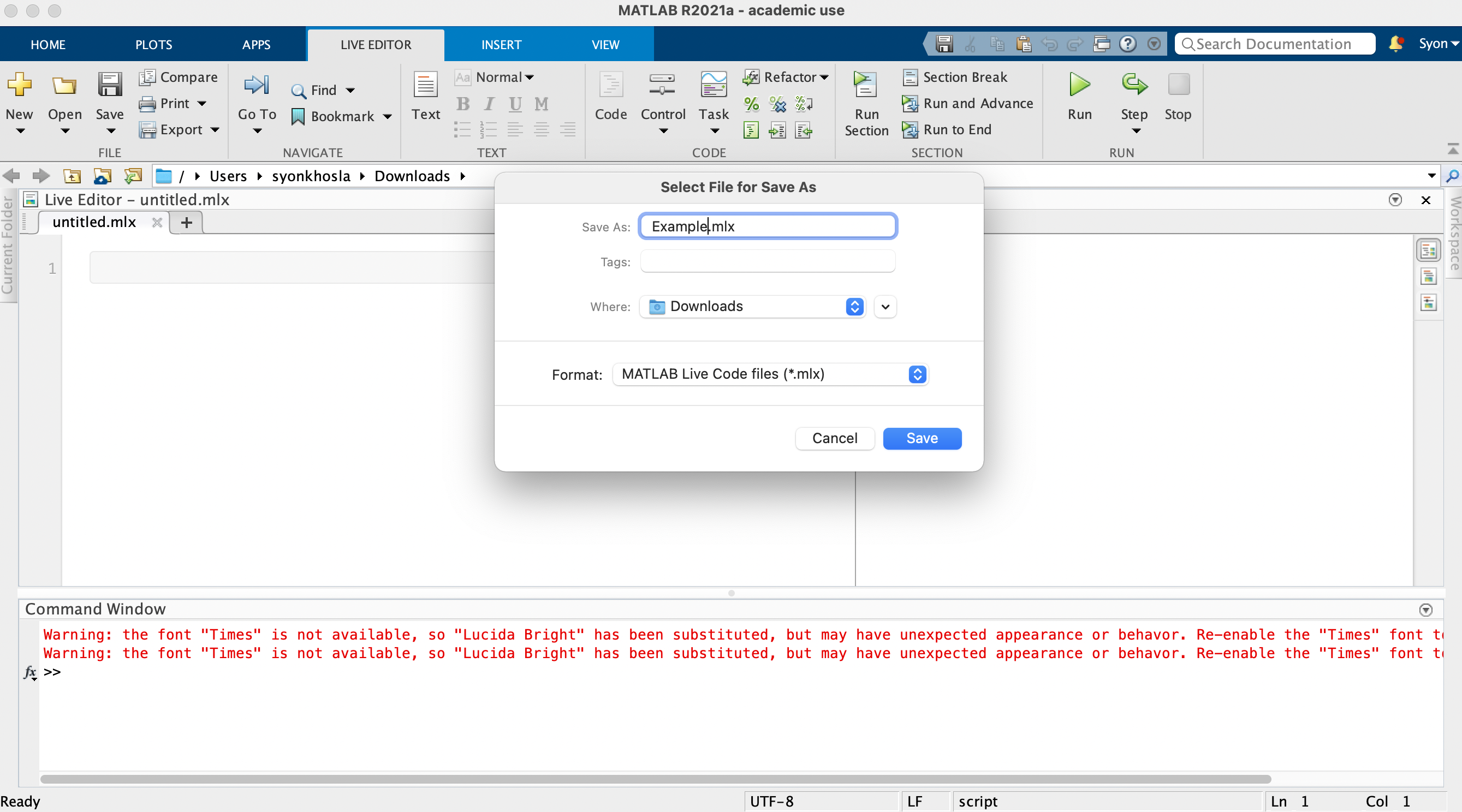
Task: Click the Stop button
Action: click(1178, 97)
